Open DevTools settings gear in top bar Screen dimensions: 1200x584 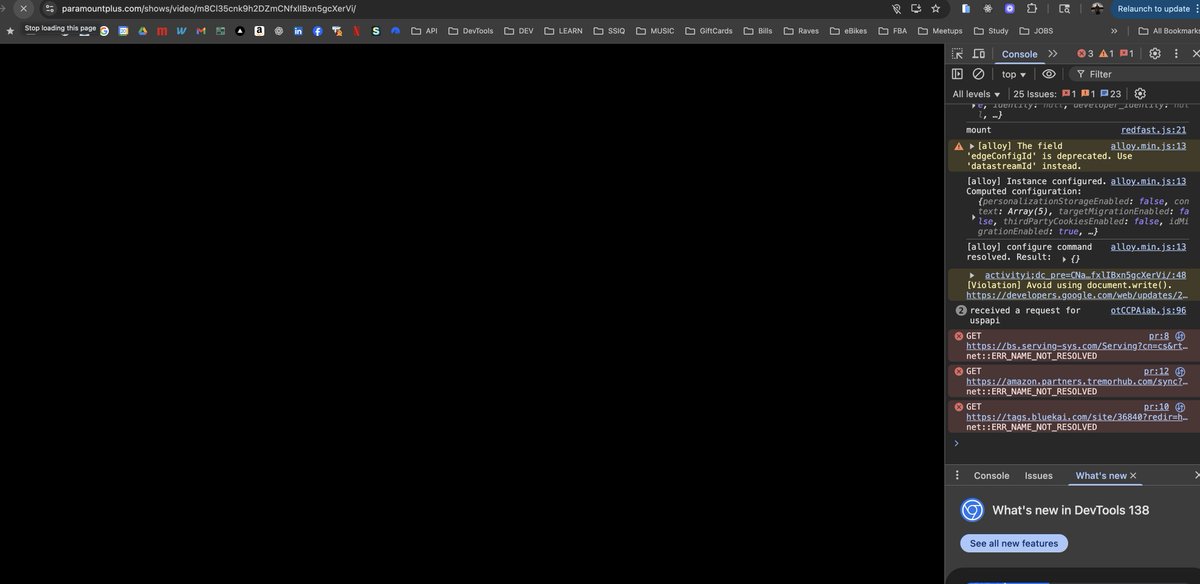point(1155,54)
